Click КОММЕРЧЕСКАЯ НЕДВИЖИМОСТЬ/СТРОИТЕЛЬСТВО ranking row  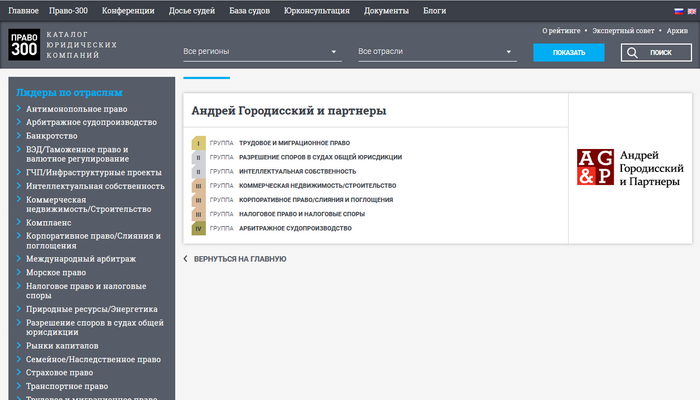(318, 186)
